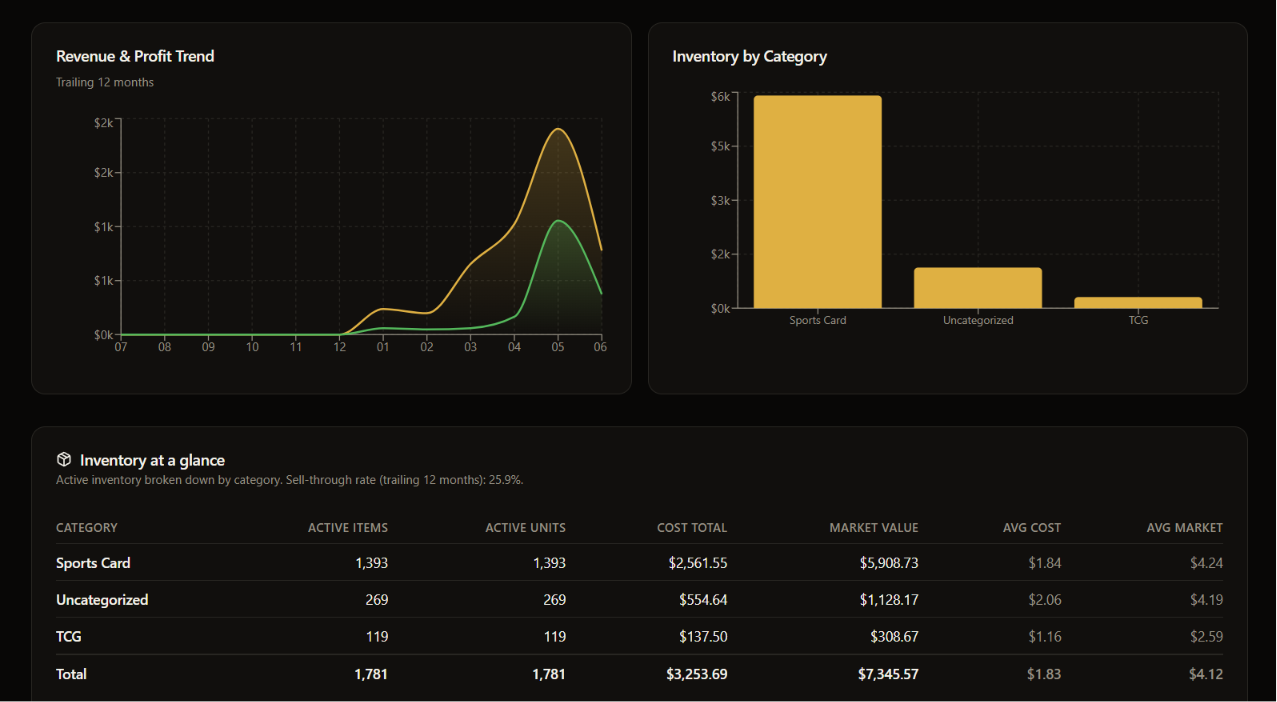Click the $5,908.73 market value cell
The width and height of the screenshot is (1277, 702).
[x=889, y=563]
